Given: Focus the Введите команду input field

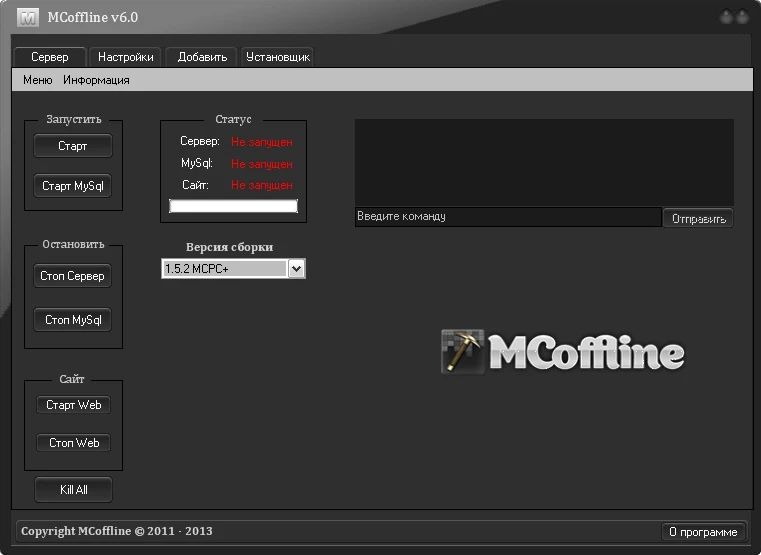Looking at the screenshot, I should tap(508, 216).
